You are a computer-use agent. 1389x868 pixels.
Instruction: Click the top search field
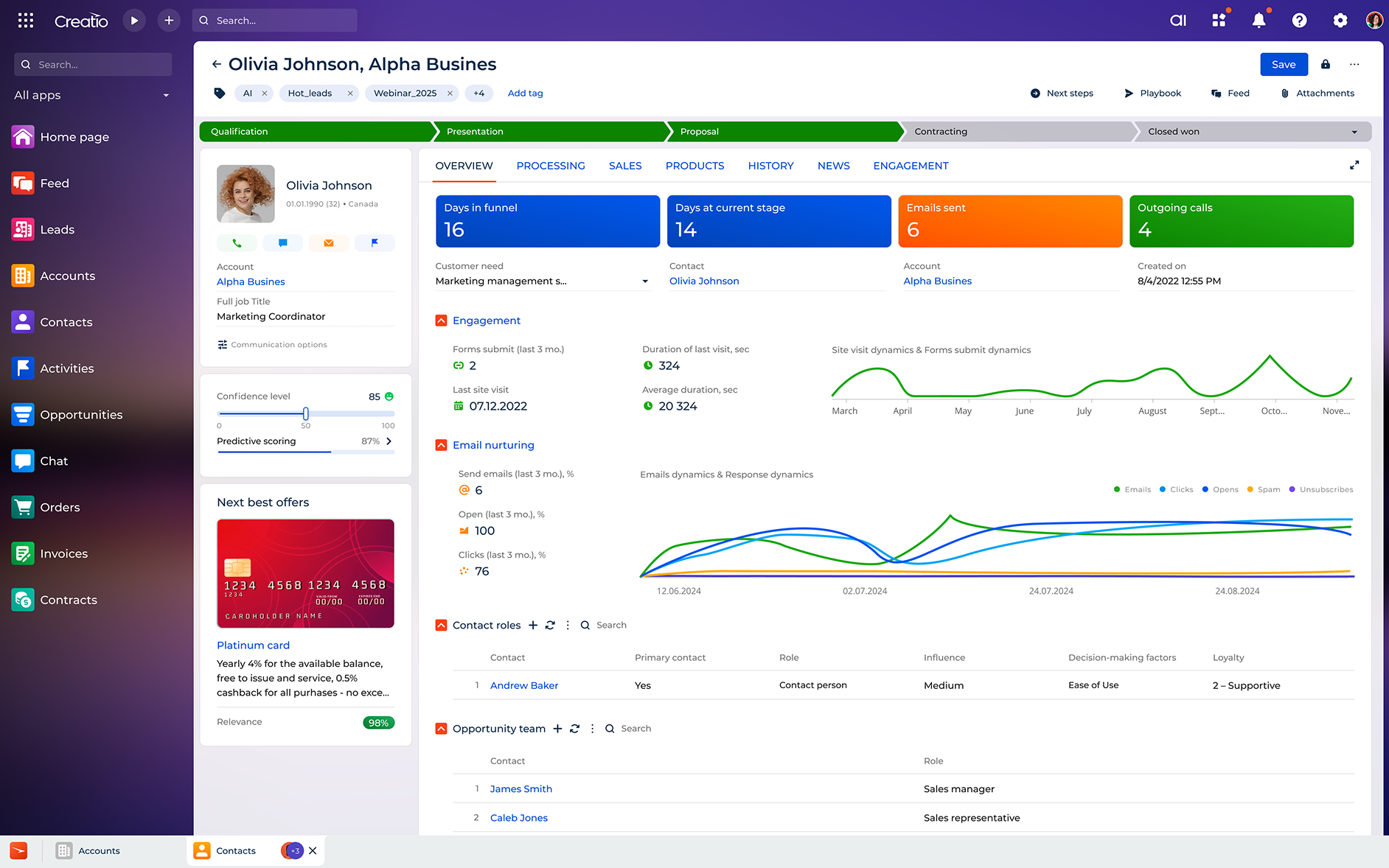pyautogui.click(x=274, y=20)
